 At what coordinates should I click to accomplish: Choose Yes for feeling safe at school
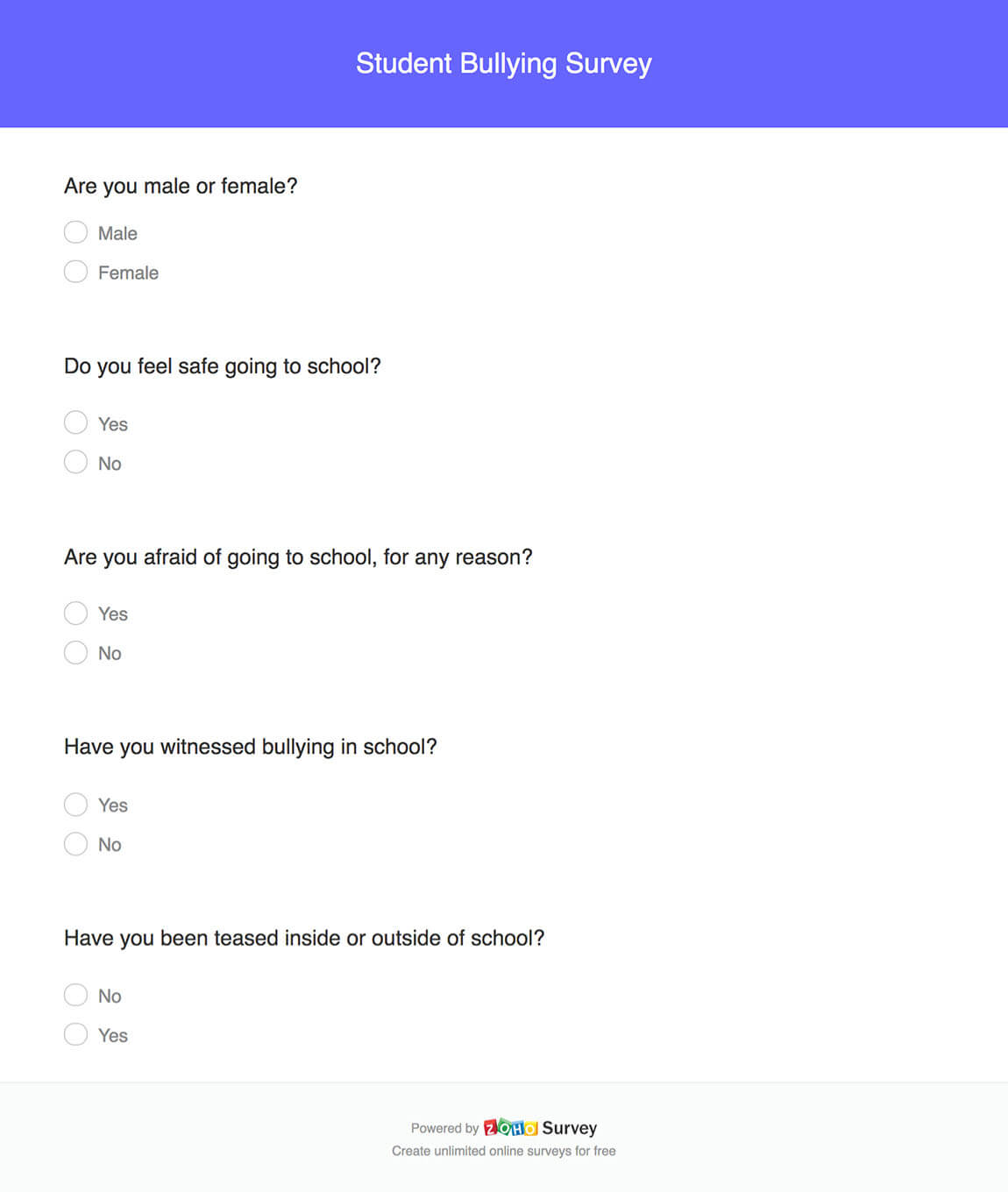click(76, 422)
